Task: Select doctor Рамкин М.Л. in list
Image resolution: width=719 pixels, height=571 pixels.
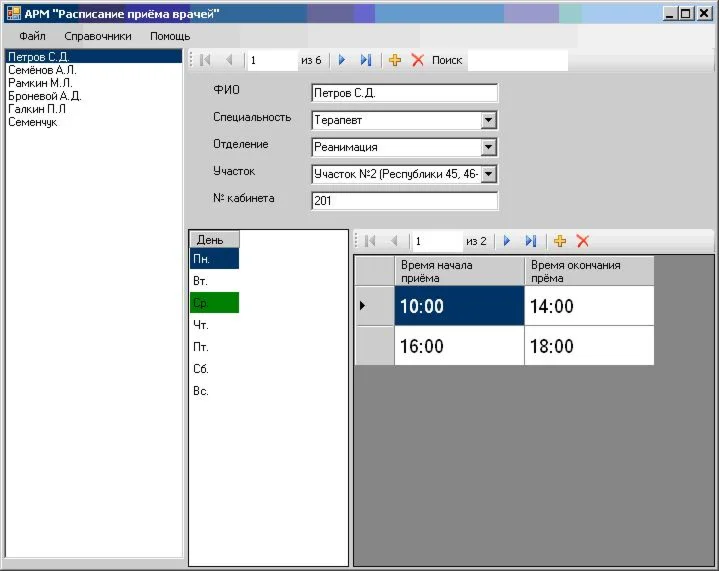Action: coord(94,83)
